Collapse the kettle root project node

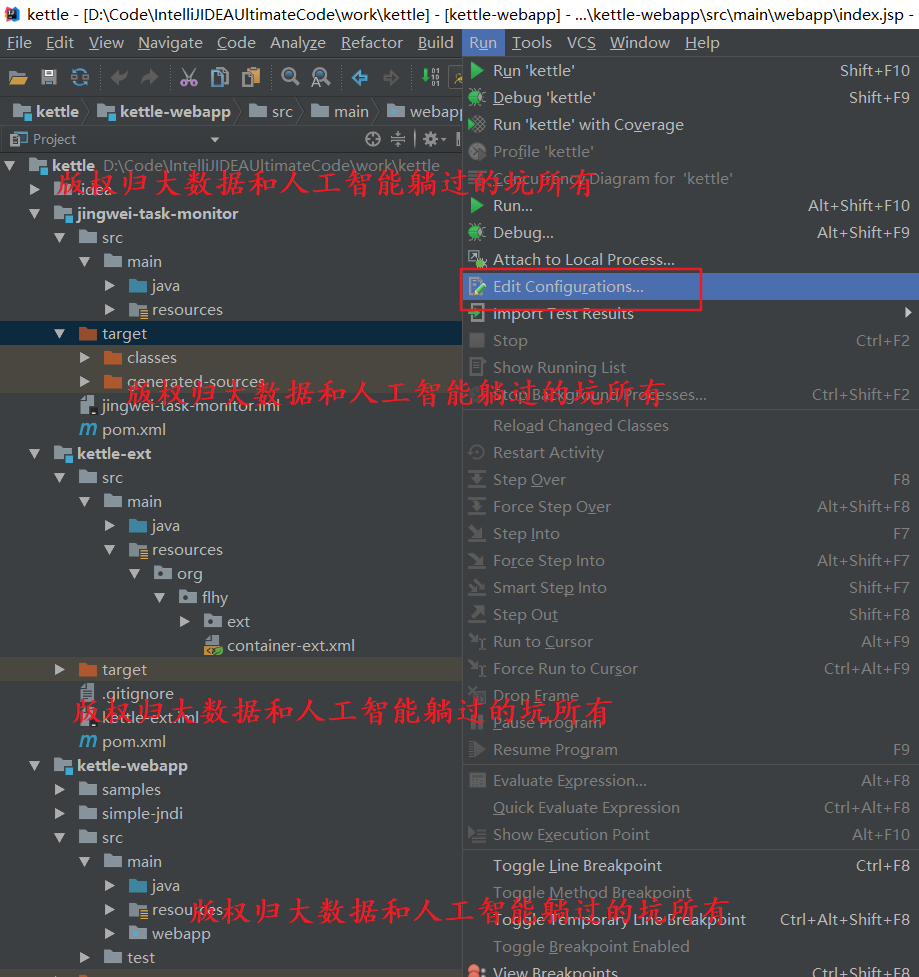pyautogui.click(x=10, y=165)
